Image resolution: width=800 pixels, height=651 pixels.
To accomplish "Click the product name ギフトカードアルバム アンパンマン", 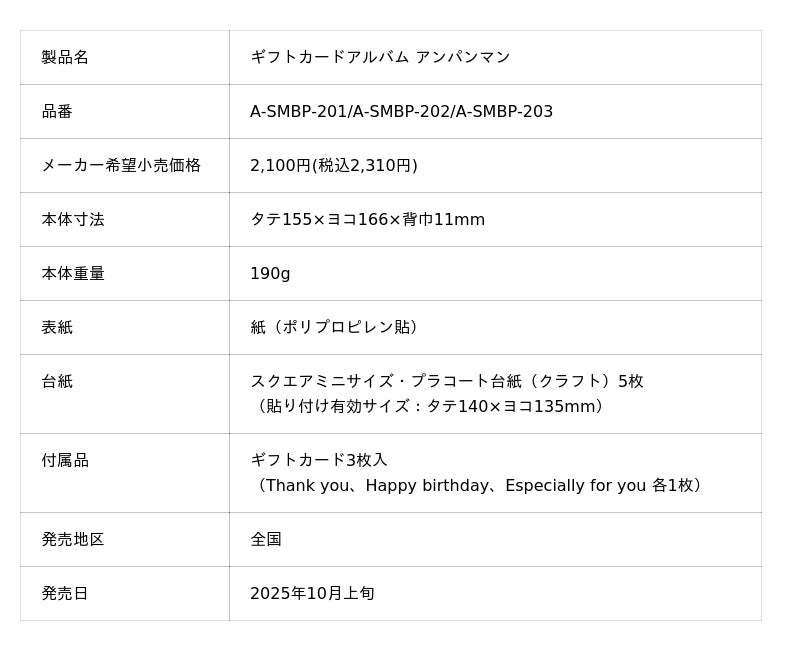I will (x=380, y=57).
